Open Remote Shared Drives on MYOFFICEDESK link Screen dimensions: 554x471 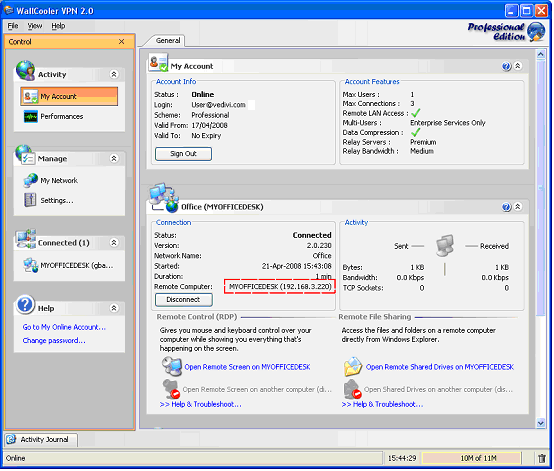440,367
